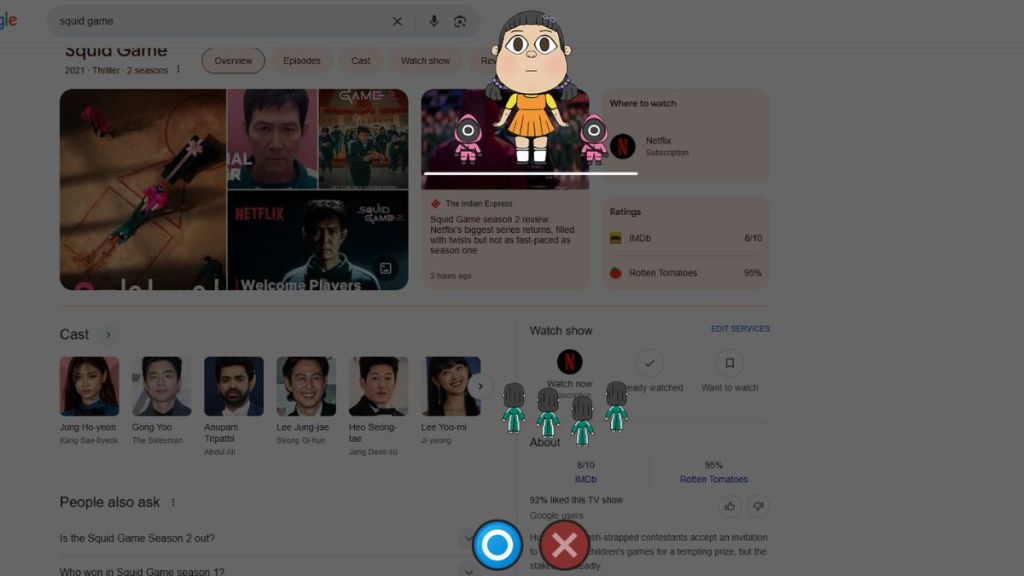Click the Netflix Watch now icon
The image size is (1024, 576).
click(569, 362)
